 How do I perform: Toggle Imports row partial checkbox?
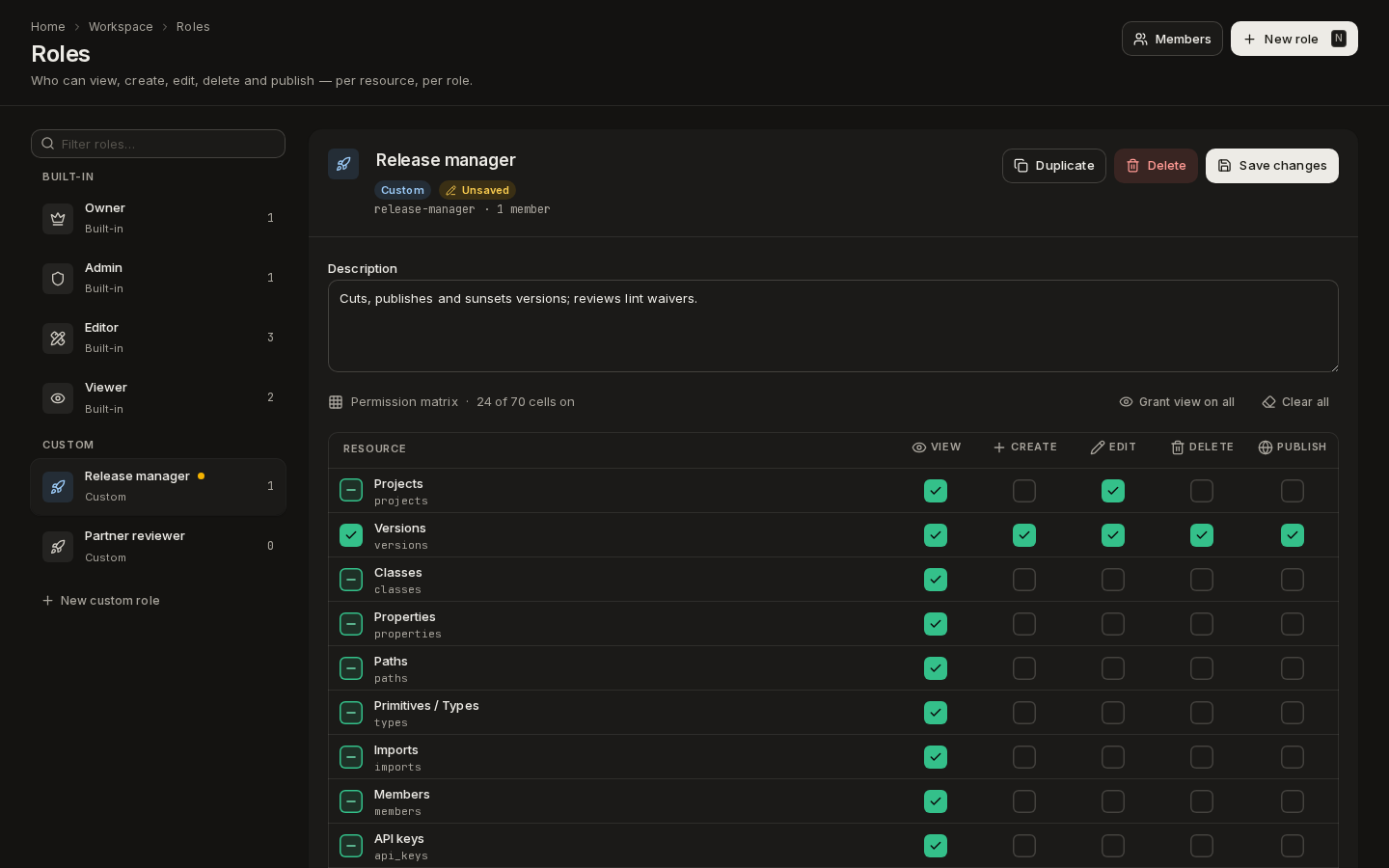pyautogui.click(x=351, y=757)
